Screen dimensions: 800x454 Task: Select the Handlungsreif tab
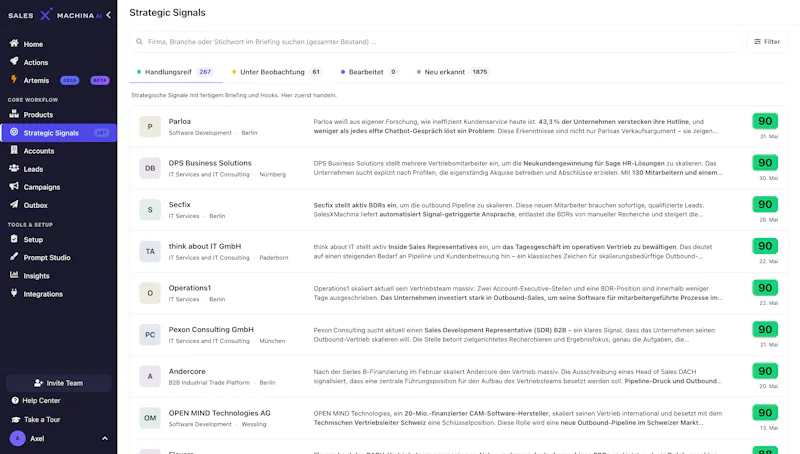click(x=176, y=72)
